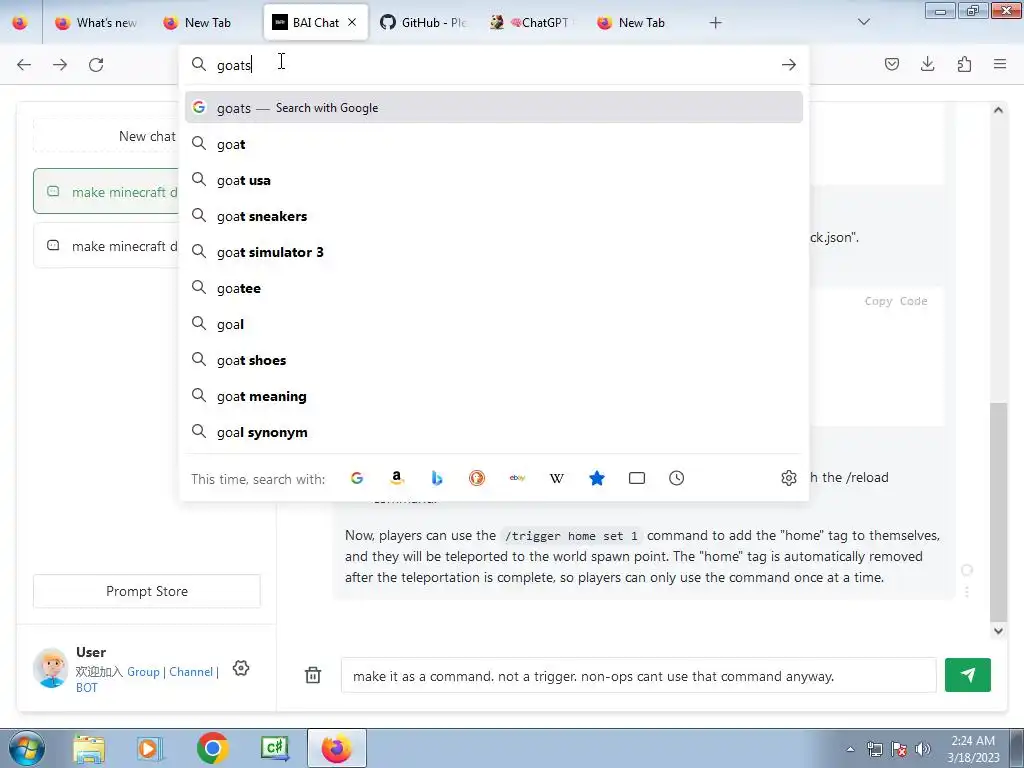Launch Chrome from the taskbar
This screenshot has height=768, width=1024.
pos(212,748)
